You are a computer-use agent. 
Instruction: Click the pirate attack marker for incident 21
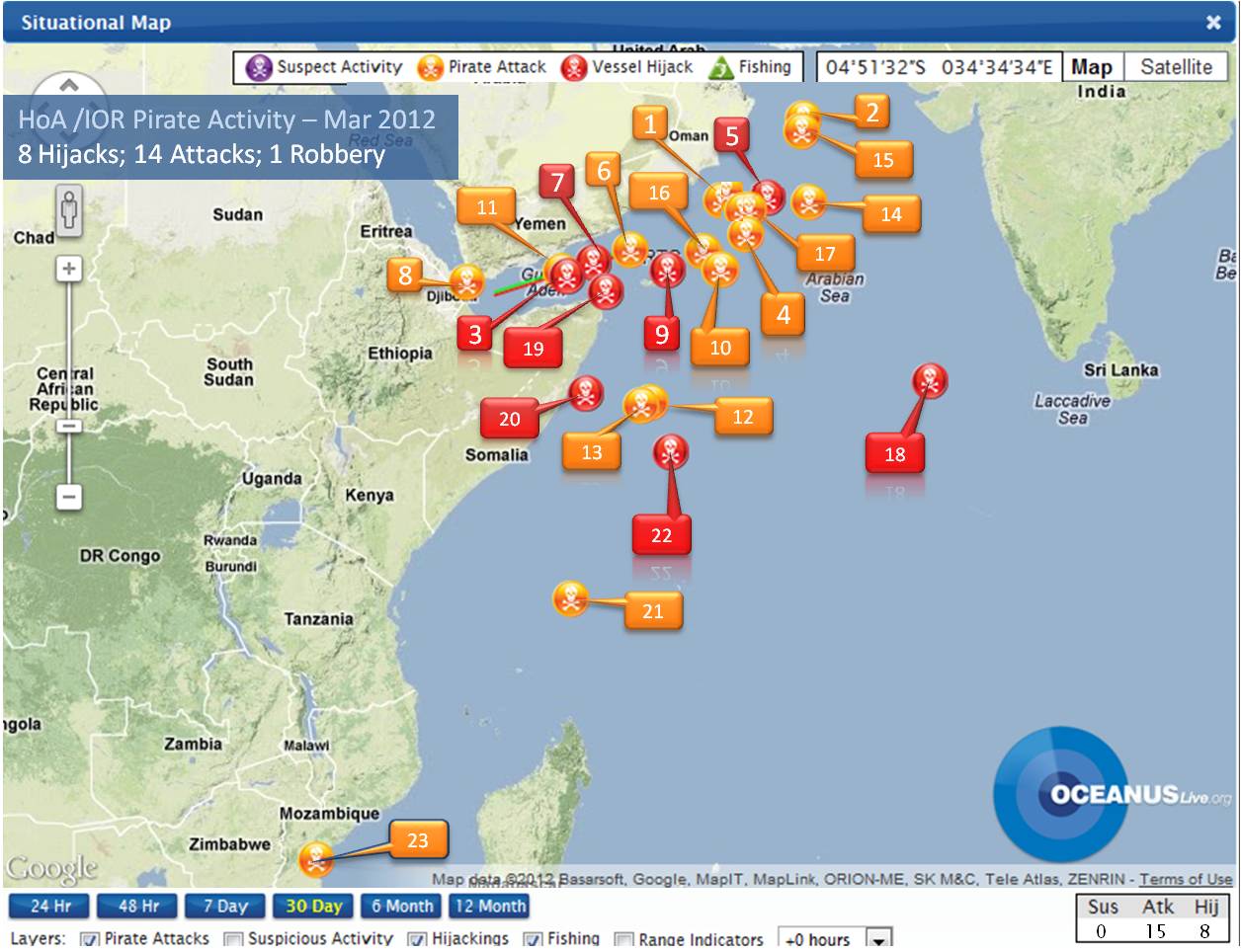[569, 598]
